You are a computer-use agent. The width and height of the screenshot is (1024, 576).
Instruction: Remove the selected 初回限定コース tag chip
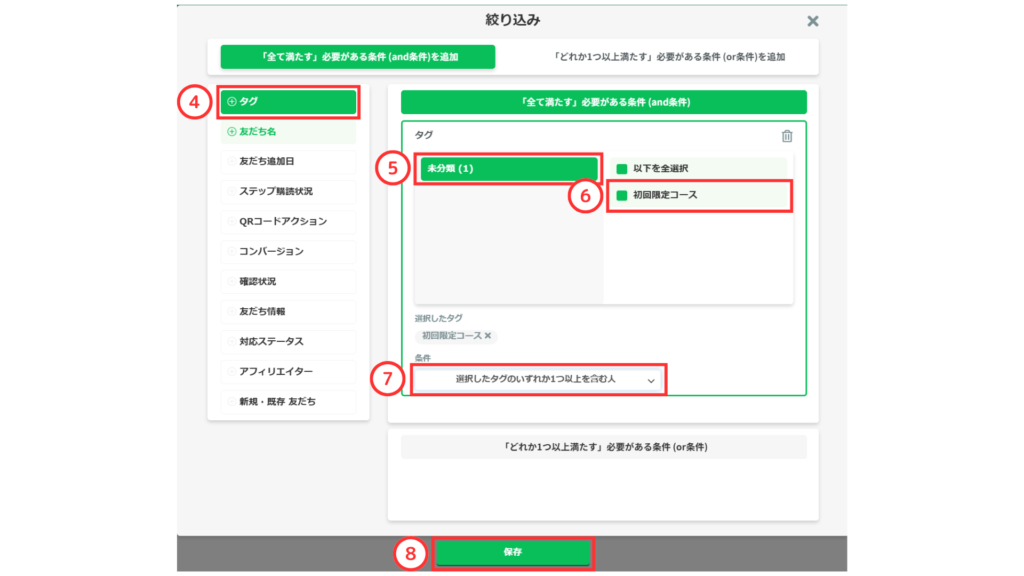click(488, 336)
